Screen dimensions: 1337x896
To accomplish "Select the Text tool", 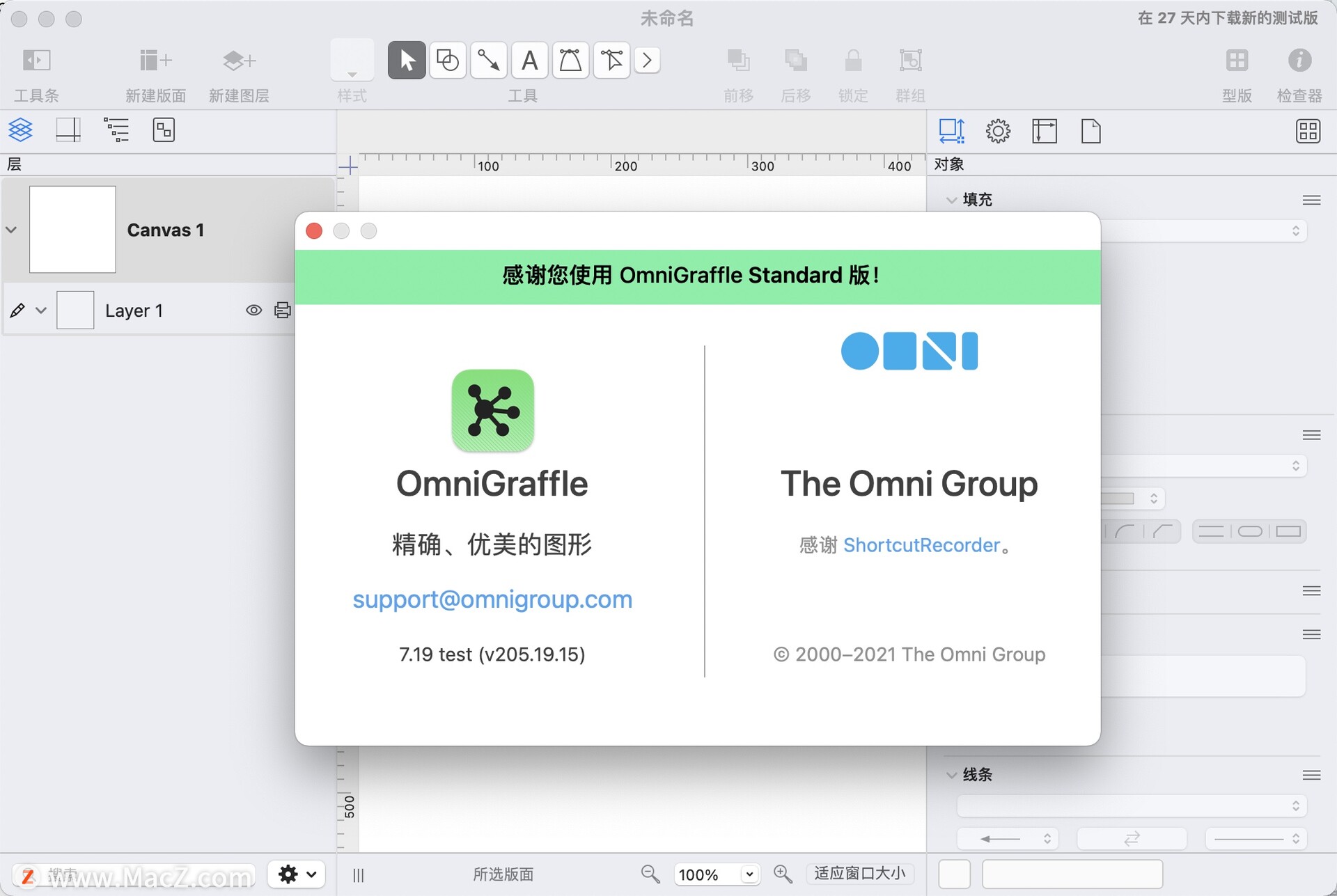I will [530, 61].
